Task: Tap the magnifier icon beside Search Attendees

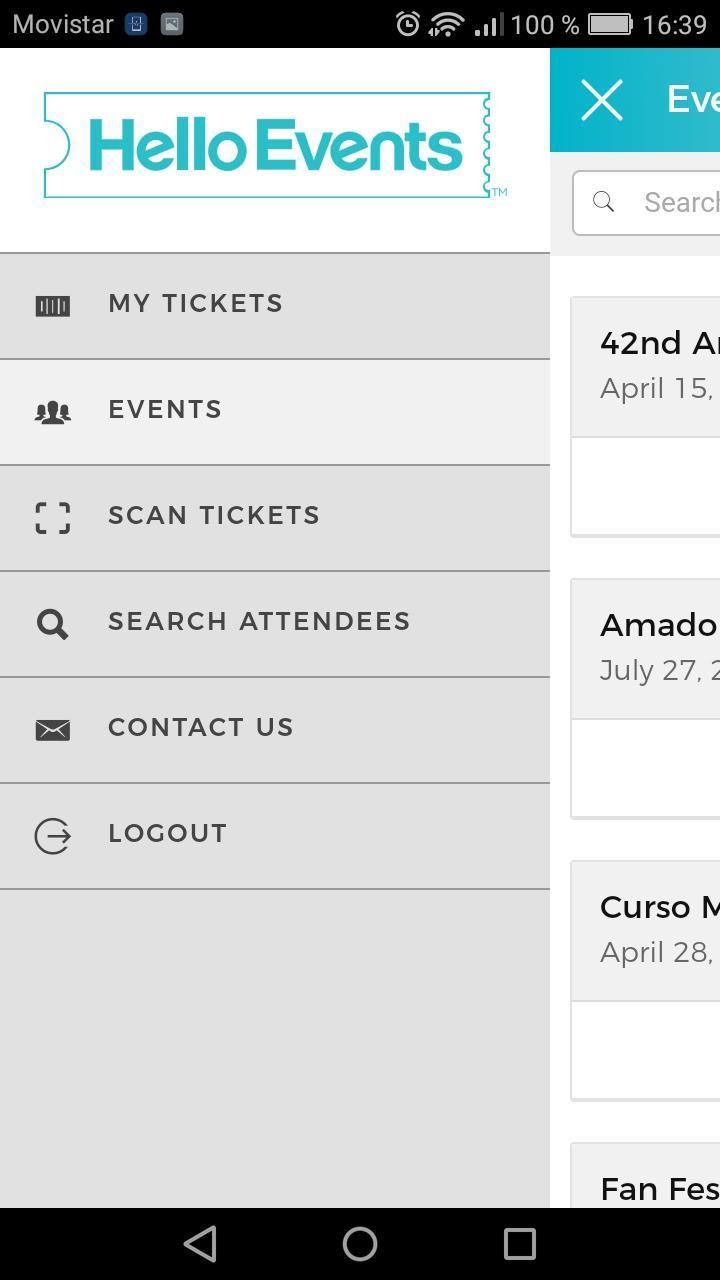Action: click(x=53, y=624)
